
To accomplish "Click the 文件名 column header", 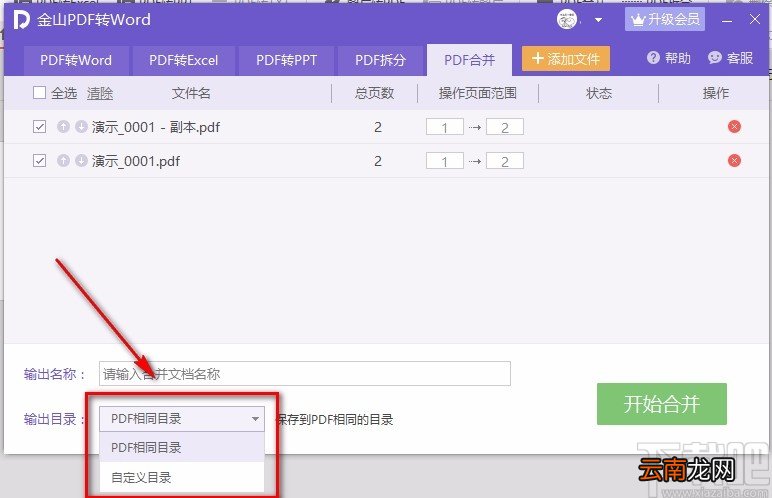I will tap(191, 93).
